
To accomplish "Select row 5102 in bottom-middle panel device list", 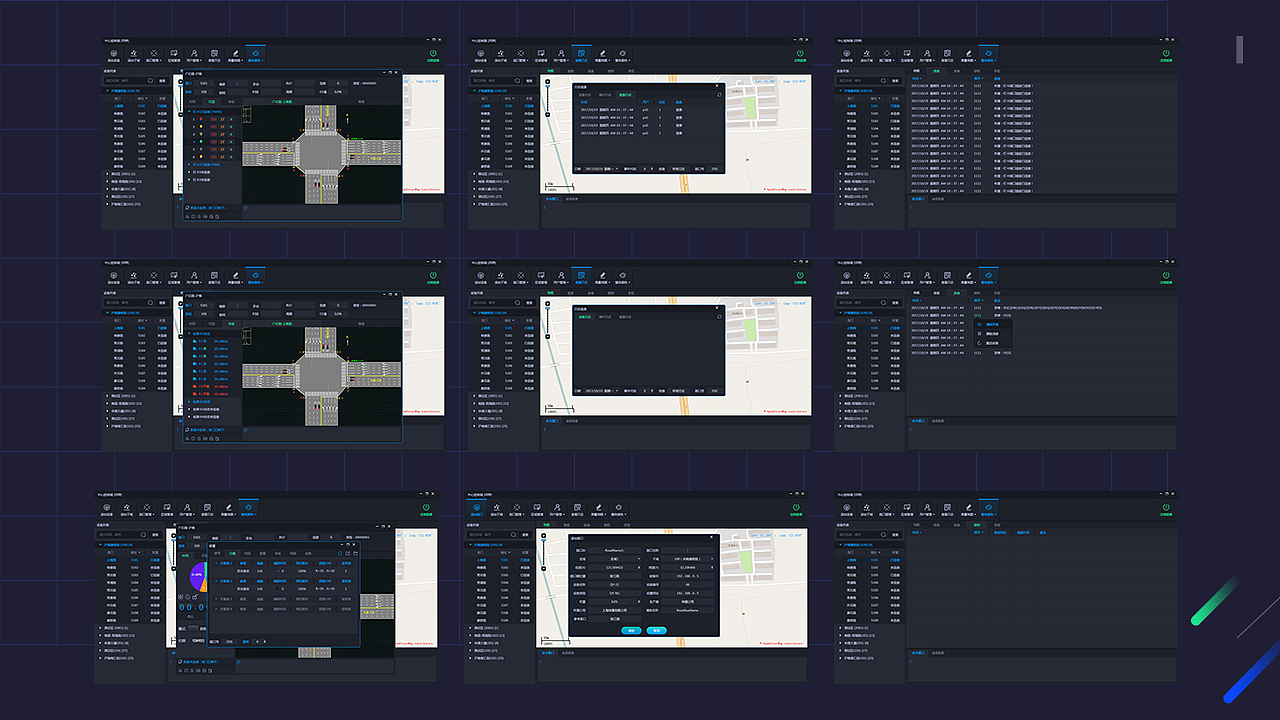I will tap(502, 568).
